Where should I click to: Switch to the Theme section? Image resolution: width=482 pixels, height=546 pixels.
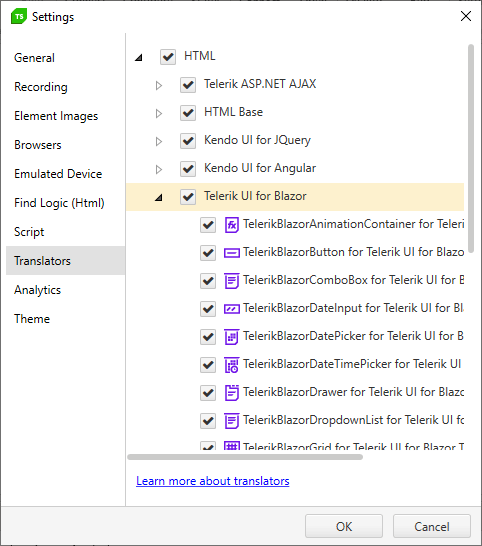coord(65,319)
